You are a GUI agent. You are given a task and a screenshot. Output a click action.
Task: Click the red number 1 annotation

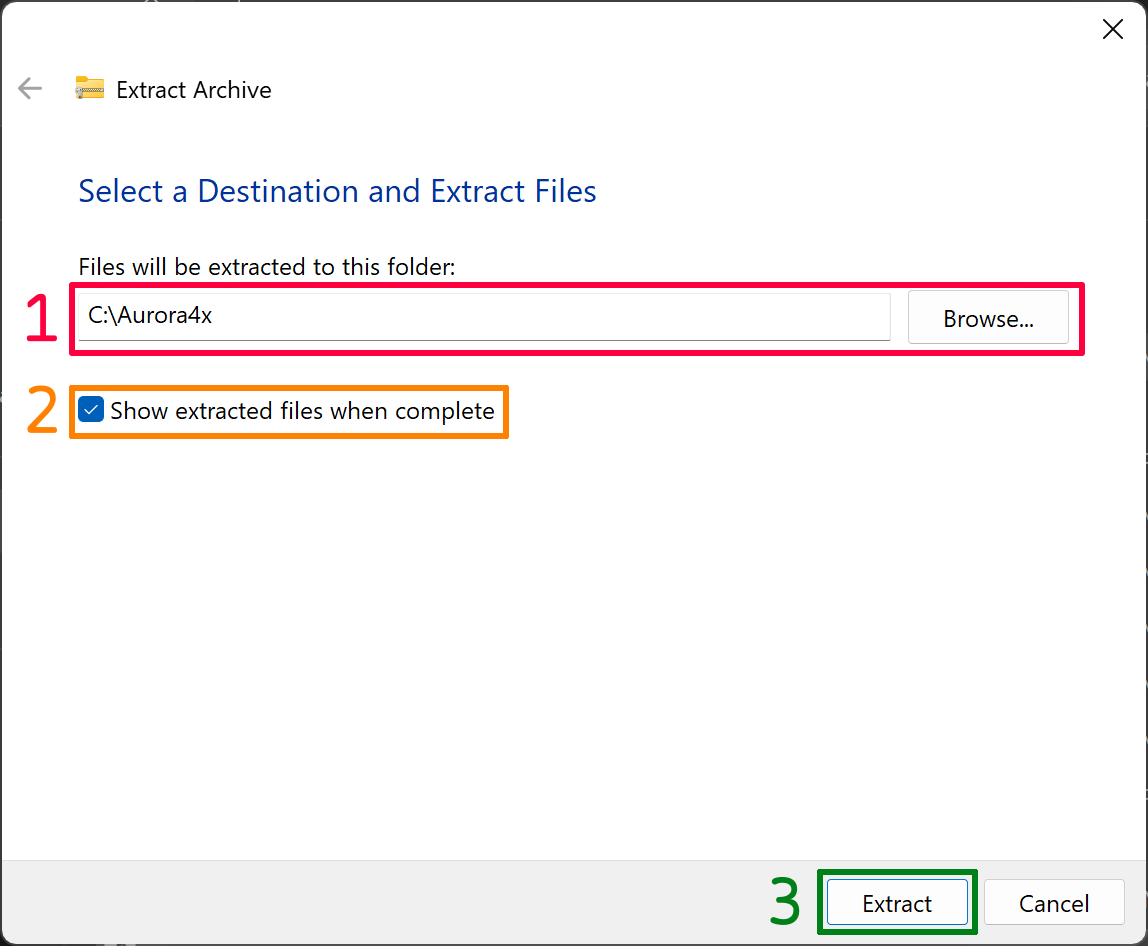(41, 319)
